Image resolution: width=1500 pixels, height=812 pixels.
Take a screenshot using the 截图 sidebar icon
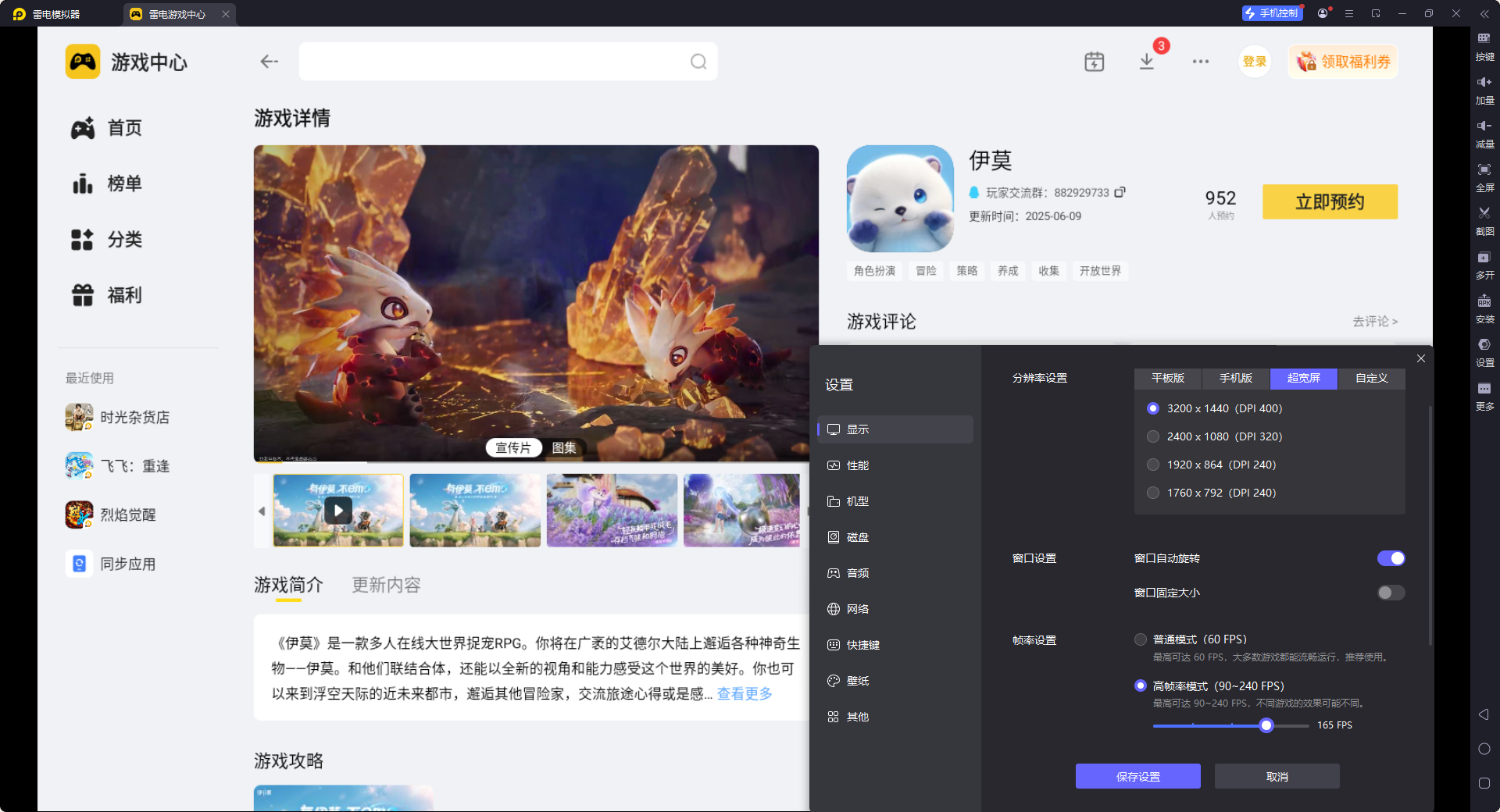coord(1484,220)
